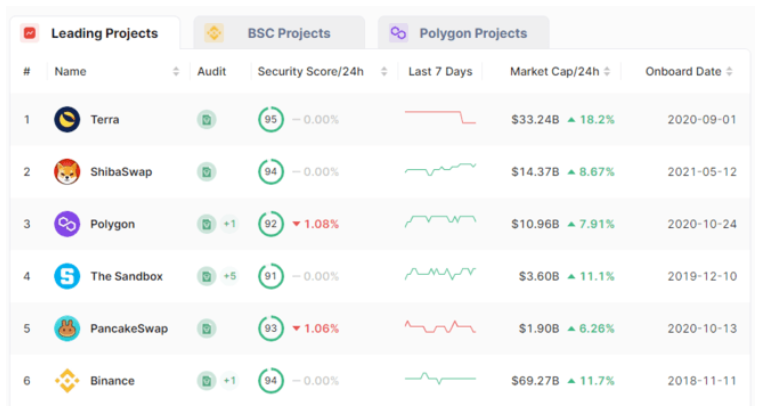Open Terra's green audit badge
757x410 pixels.
coord(206,120)
